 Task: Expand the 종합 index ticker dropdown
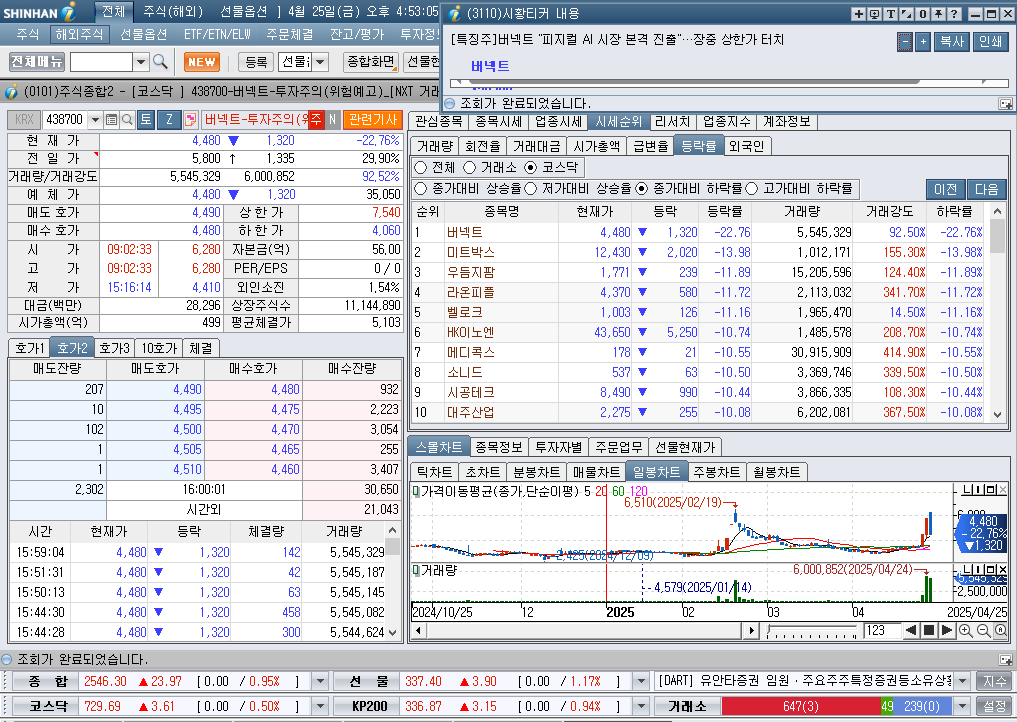point(320,682)
